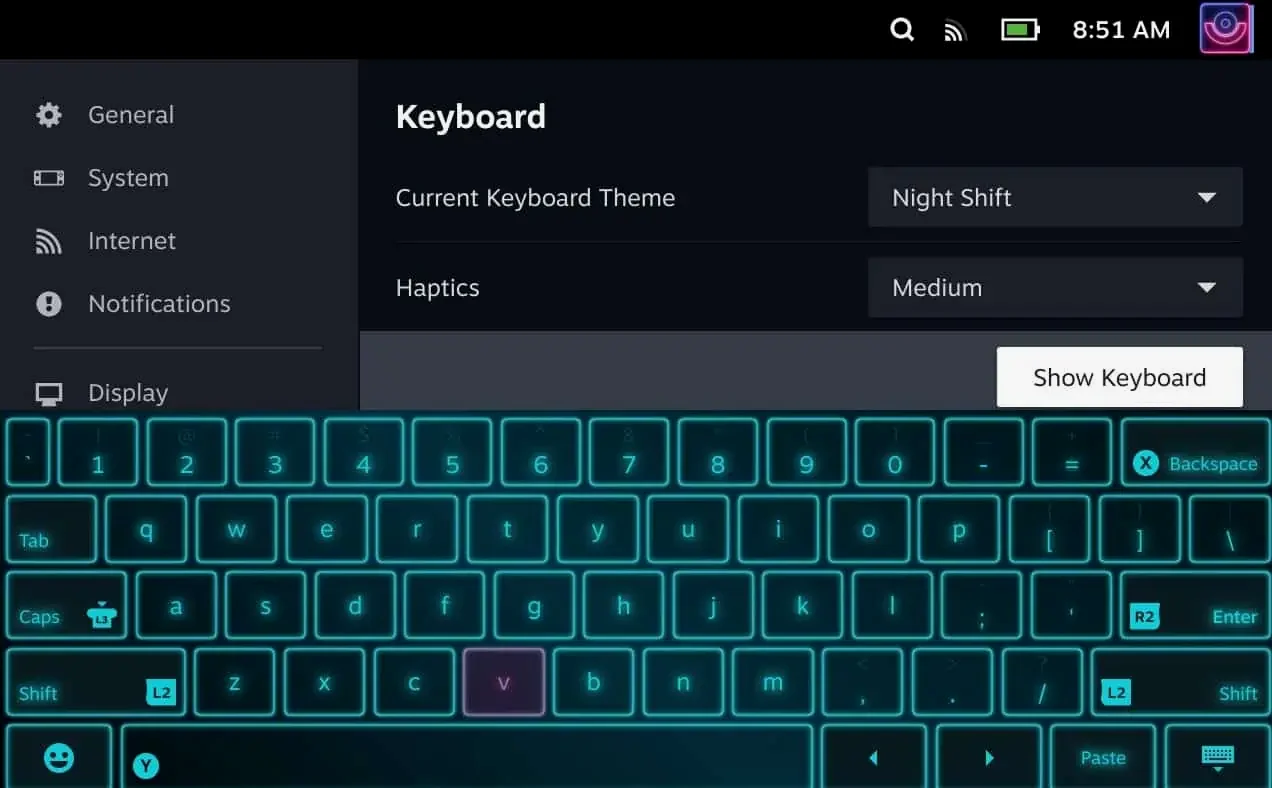
Task: Open the user profile avatar
Action: [x=1226, y=28]
